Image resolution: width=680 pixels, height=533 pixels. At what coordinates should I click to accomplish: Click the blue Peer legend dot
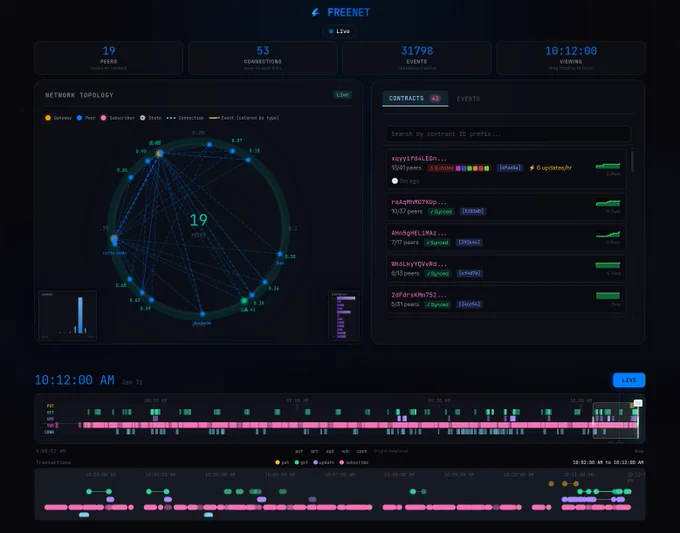click(x=79, y=118)
